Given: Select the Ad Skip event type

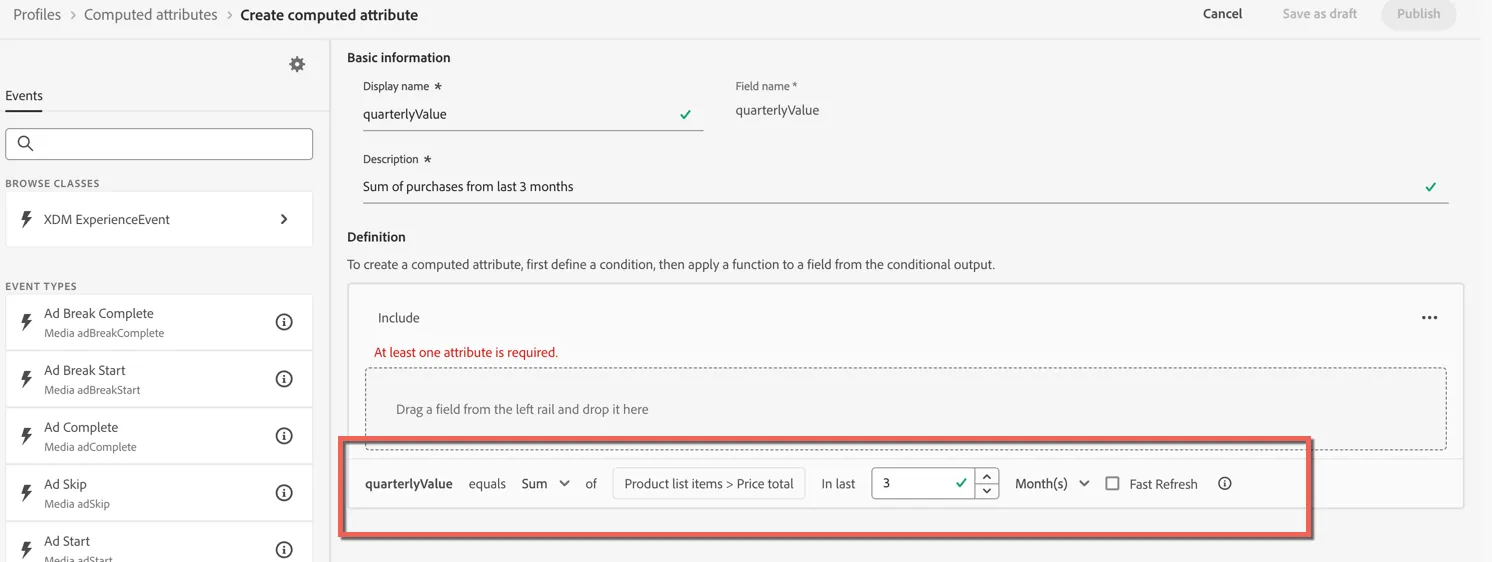Looking at the screenshot, I should (159, 493).
